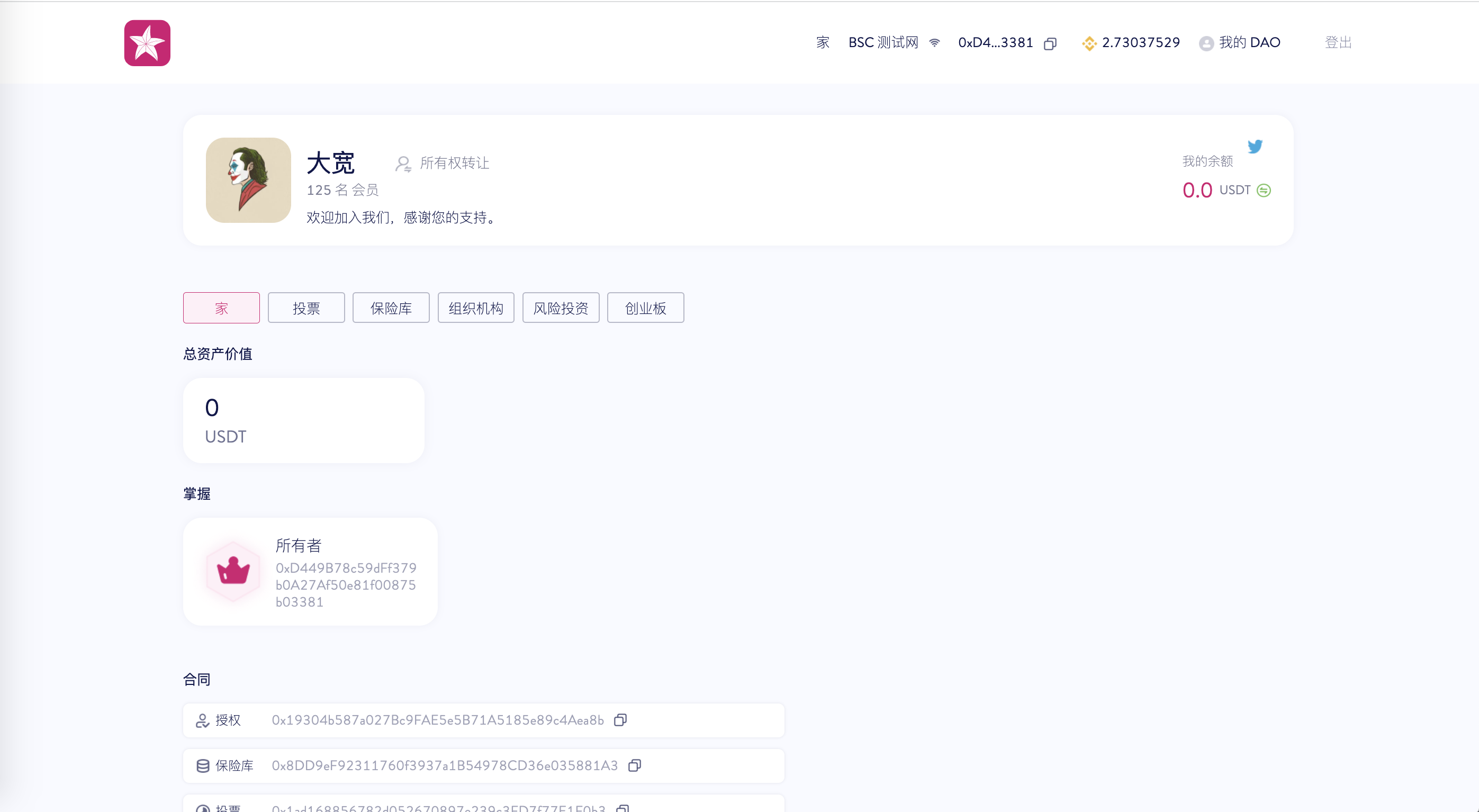Viewport: 1479px width, 812px height.
Task: Click the pink star app logo
Action: [x=147, y=43]
